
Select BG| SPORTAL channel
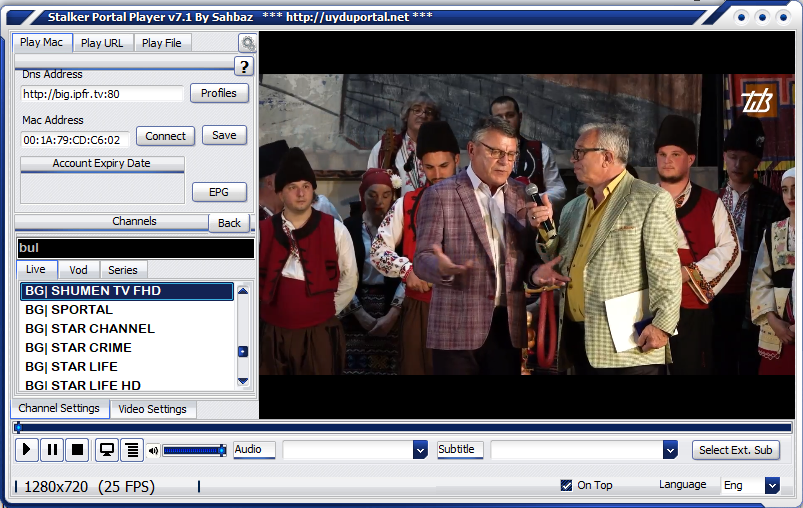[126, 310]
